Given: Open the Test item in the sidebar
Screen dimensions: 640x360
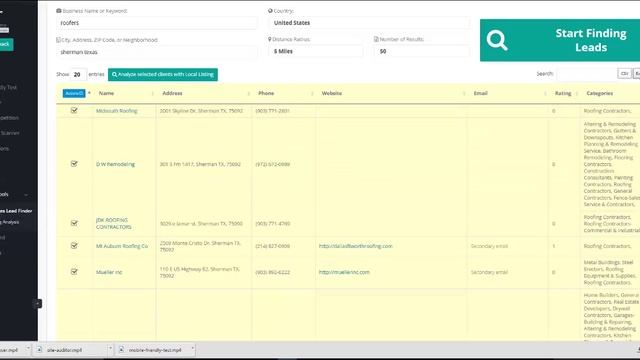Looking at the screenshot, I should click(9, 87).
